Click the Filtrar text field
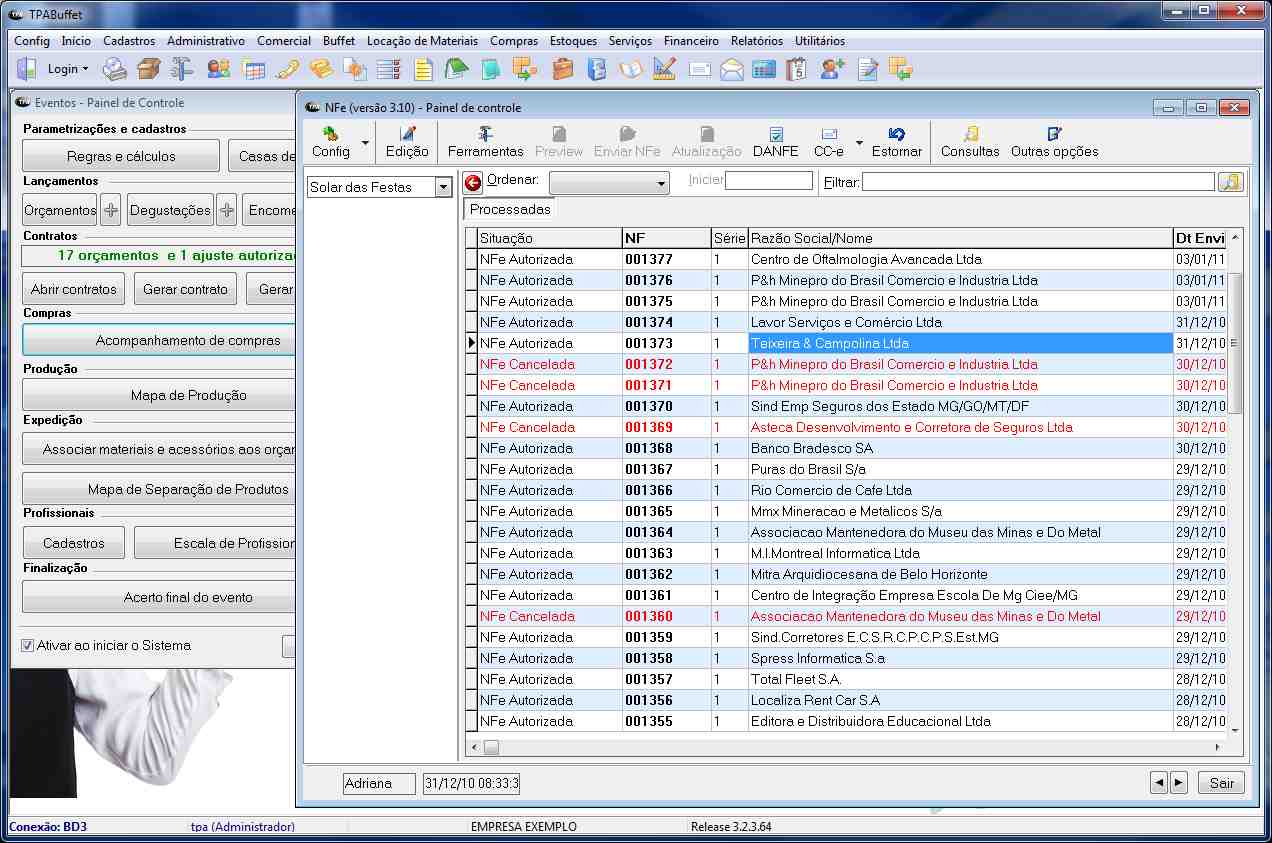Viewport: 1272px width, 843px height. coord(1037,182)
